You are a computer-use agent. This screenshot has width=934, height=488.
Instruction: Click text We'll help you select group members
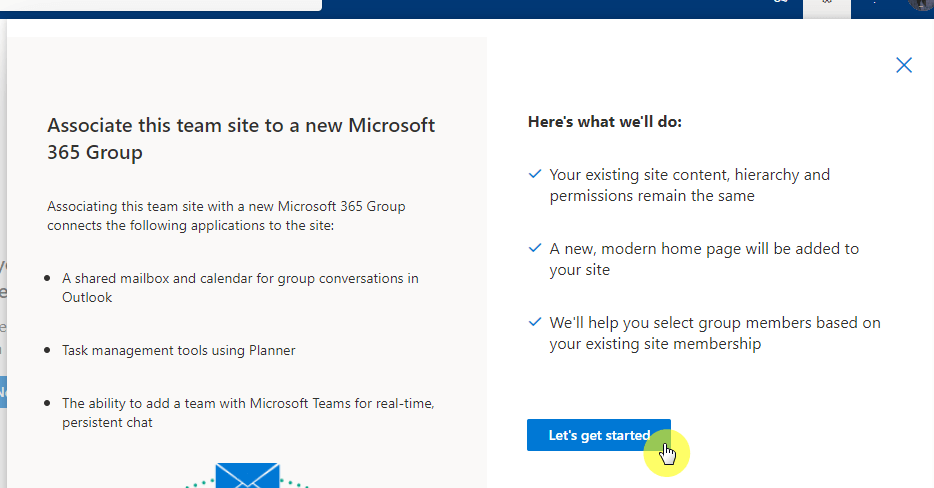[715, 333]
